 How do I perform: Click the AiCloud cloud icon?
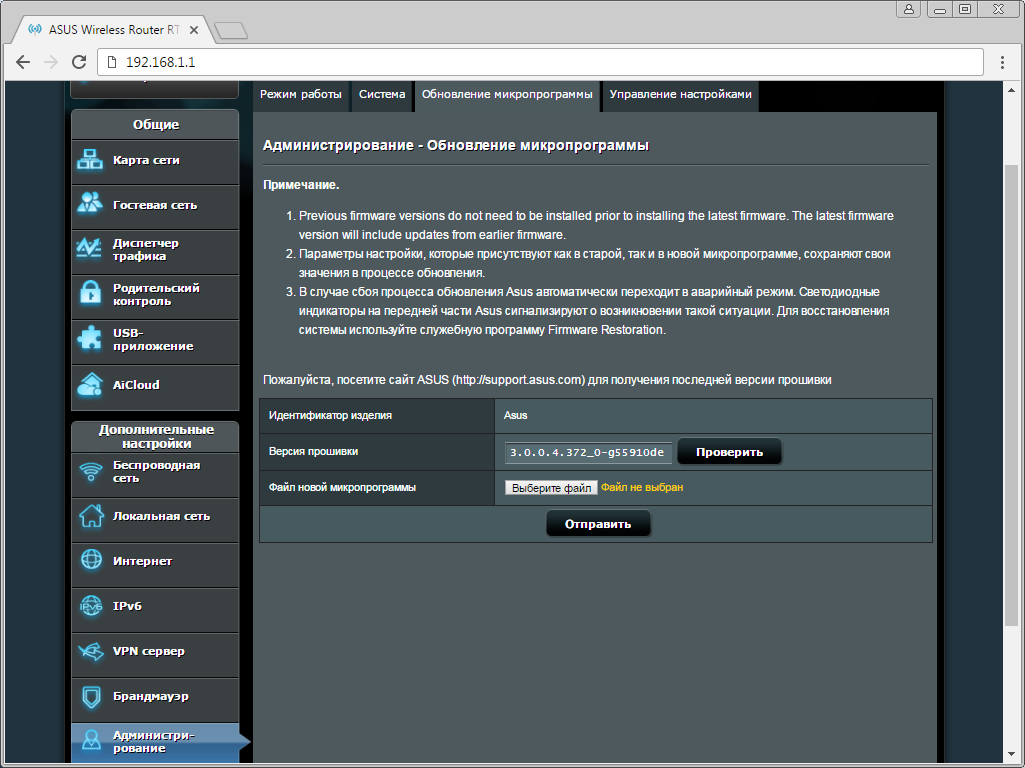click(x=90, y=384)
